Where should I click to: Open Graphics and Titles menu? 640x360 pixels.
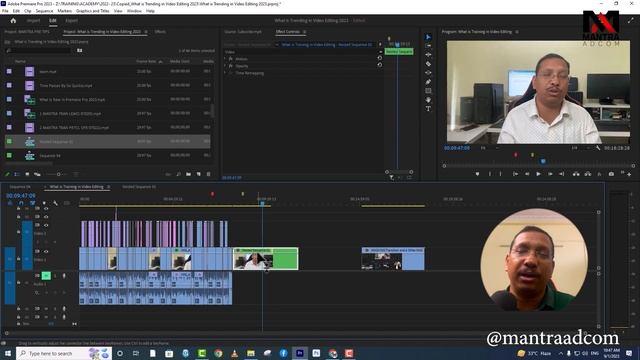point(93,11)
